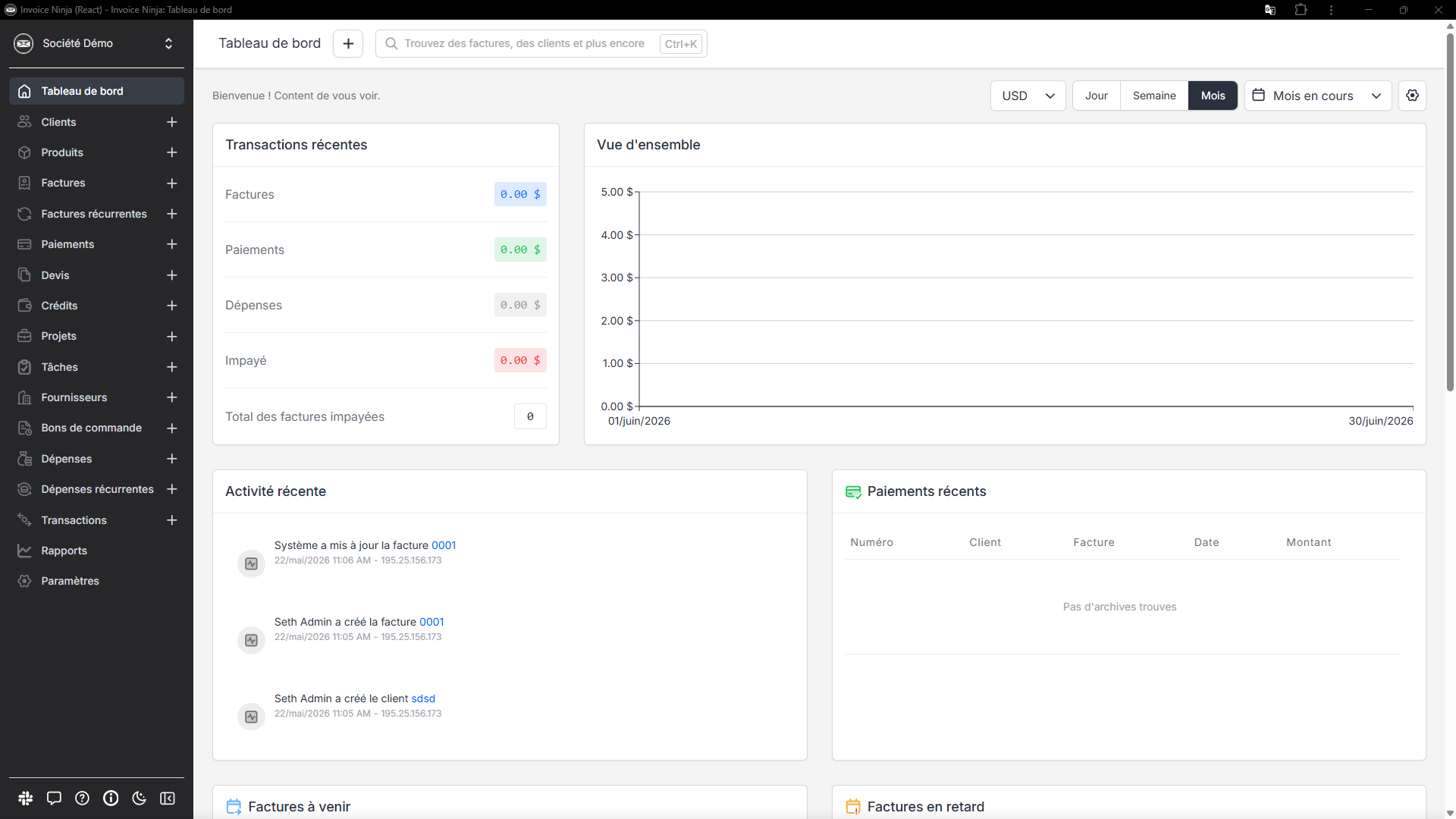
Task: Click plus icon beside Factures récurrentes
Action: [172, 214]
